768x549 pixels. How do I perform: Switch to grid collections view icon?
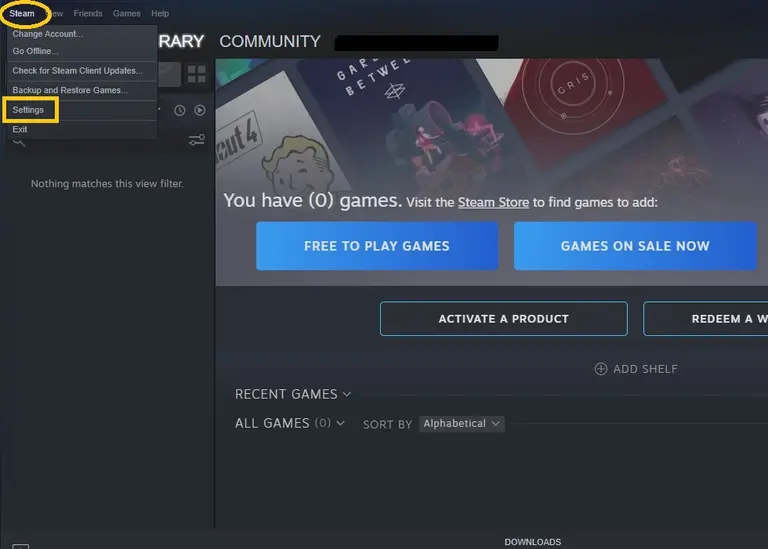click(x=196, y=74)
